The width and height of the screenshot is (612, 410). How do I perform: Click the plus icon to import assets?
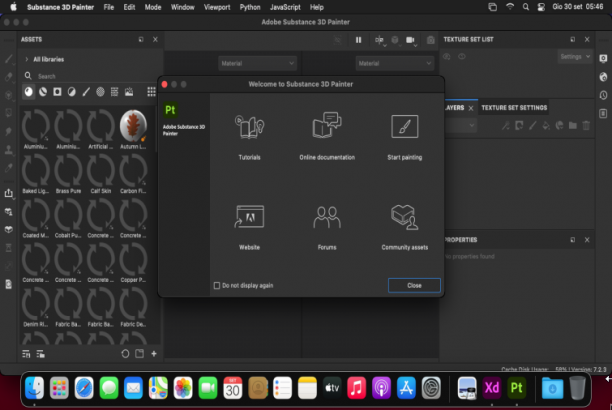pyautogui.click(x=154, y=354)
